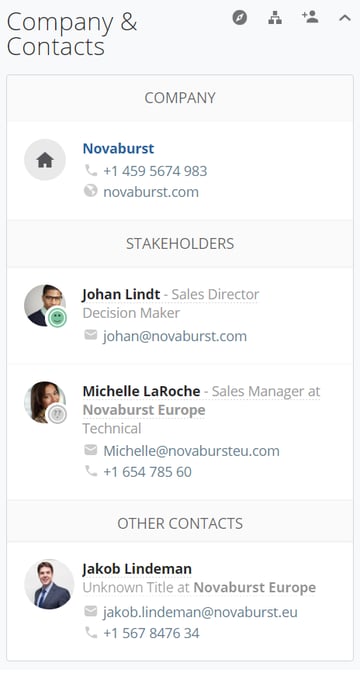The image size is (360, 673).
Task: Click company phone number +1 459 5674 983
Action: tap(155, 171)
